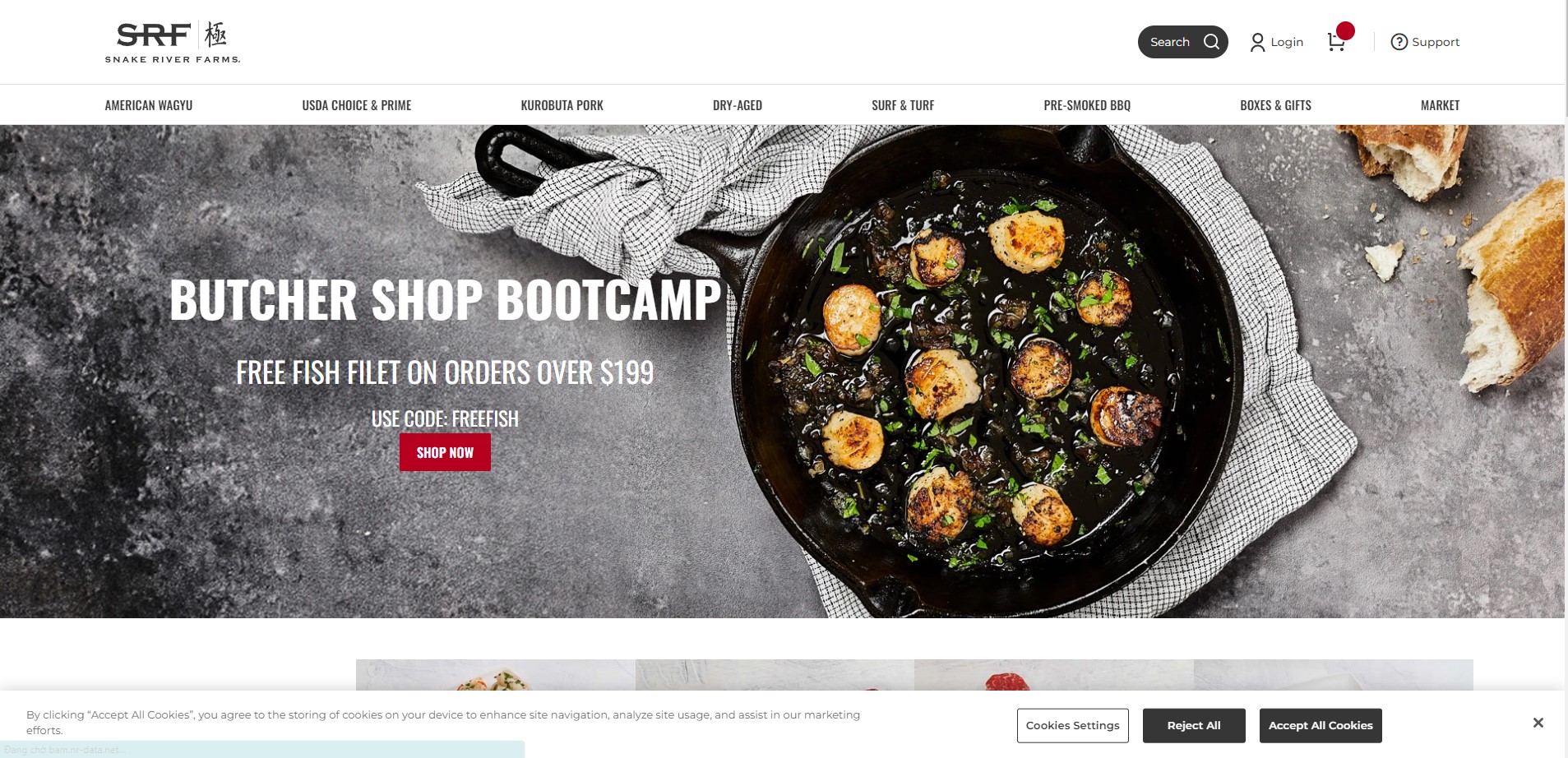Click the magnifying glass search icon
This screenshot has height=758, width=1568.
(x=1211, y=42)
